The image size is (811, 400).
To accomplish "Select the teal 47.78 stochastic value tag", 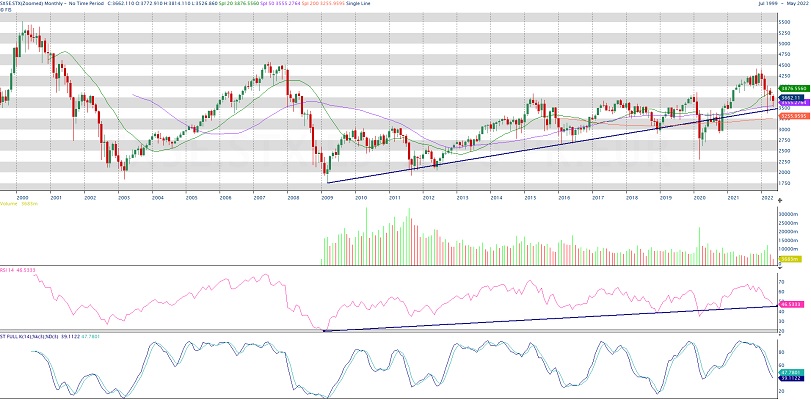I will [790, 372].
